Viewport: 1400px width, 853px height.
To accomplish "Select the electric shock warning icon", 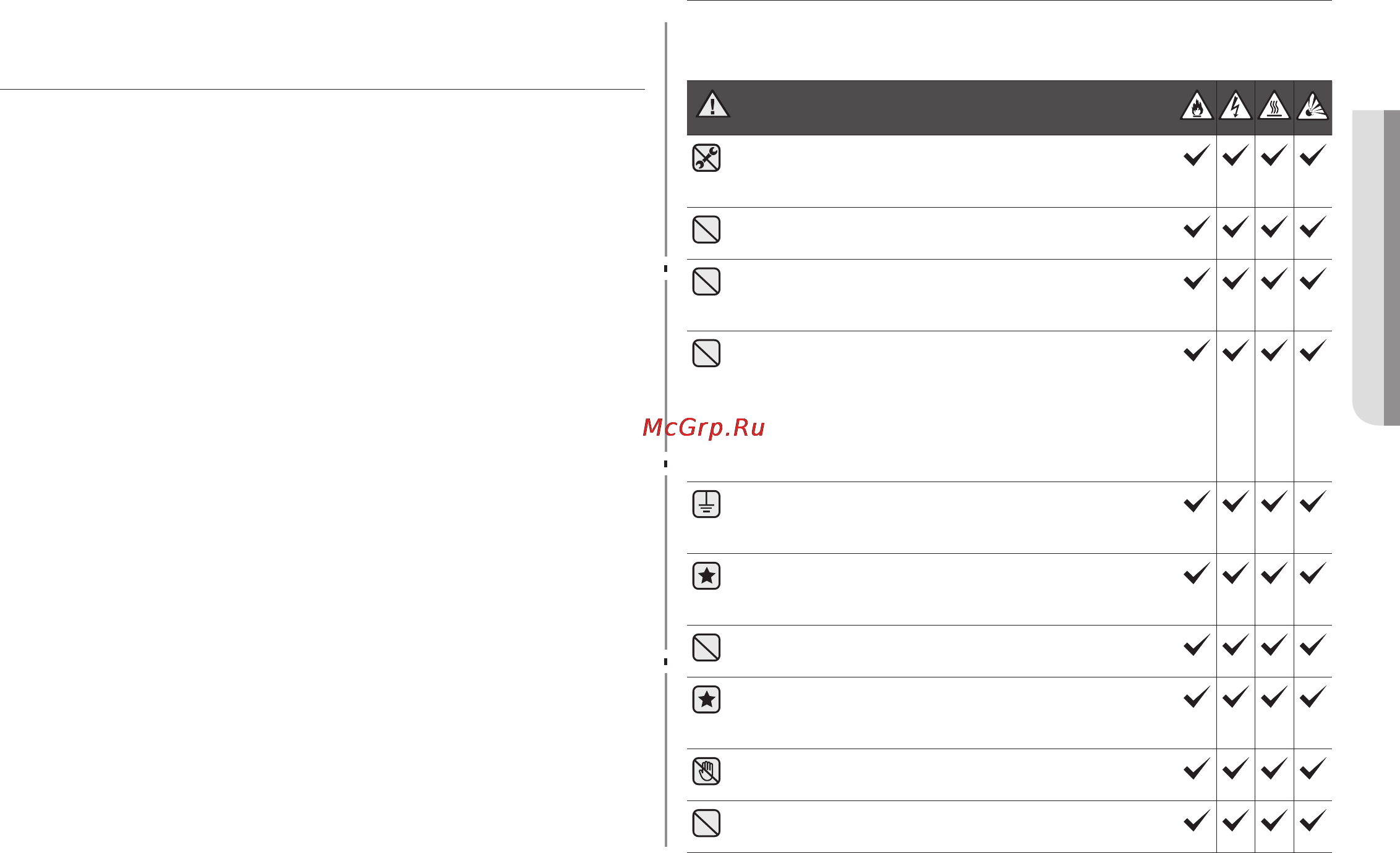I will tap(1236, 105).
